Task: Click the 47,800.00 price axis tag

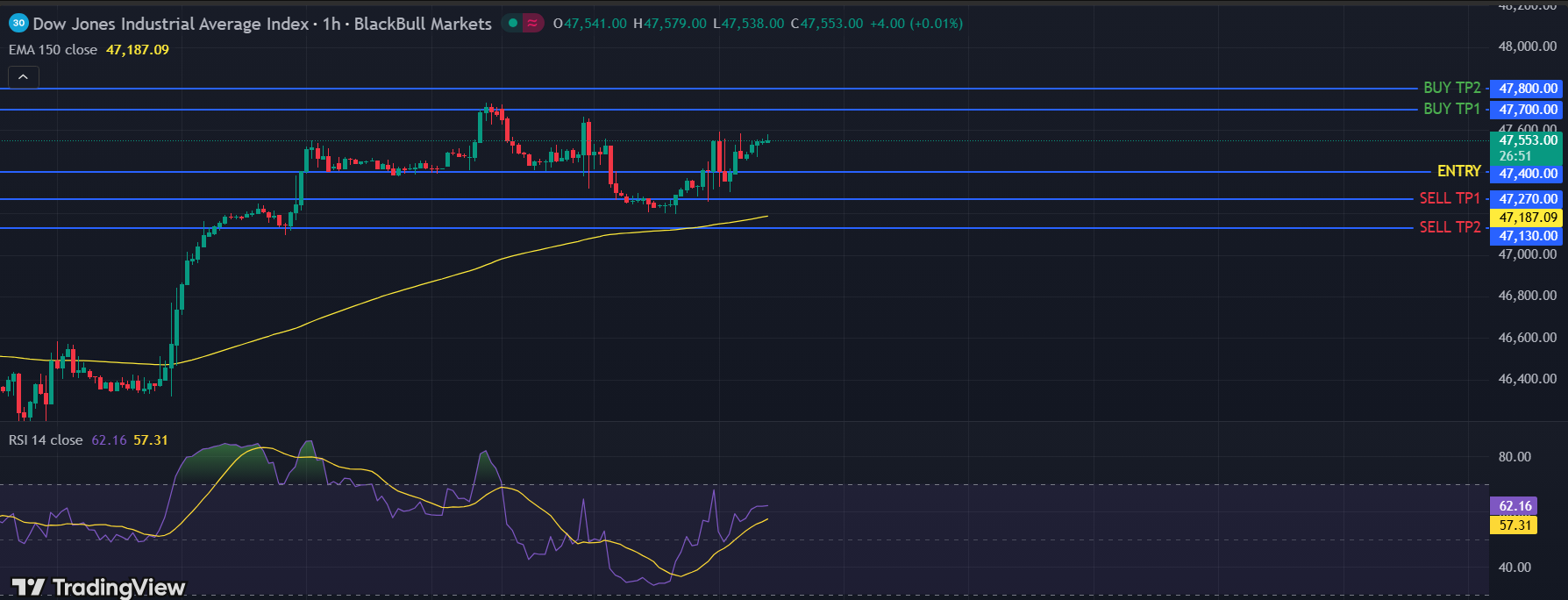Action: point(1528,89)
